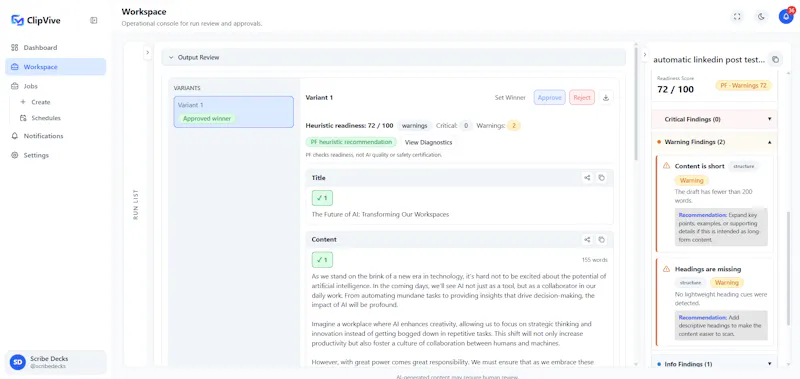800x379 pixels.
Task: Select Variant 1 card in Variants list
Action: point(234,112)
